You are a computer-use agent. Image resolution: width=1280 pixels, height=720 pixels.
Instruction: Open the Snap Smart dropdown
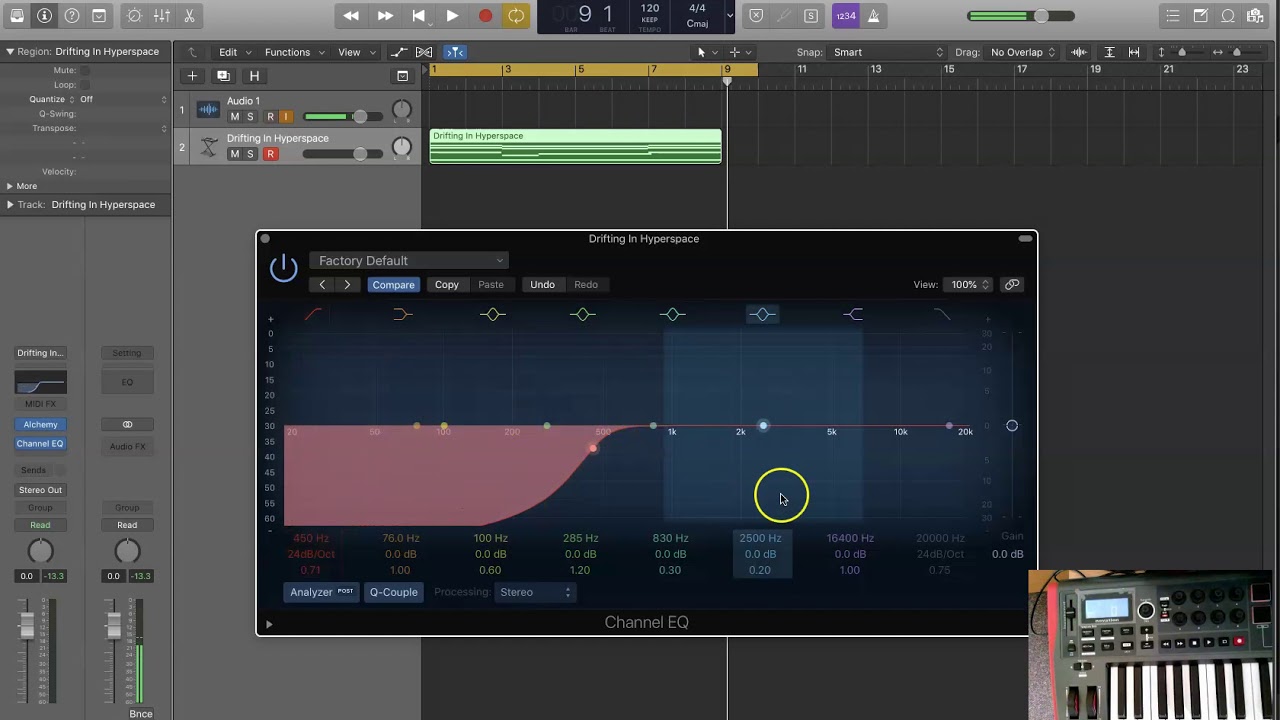(x=888, y=52)
